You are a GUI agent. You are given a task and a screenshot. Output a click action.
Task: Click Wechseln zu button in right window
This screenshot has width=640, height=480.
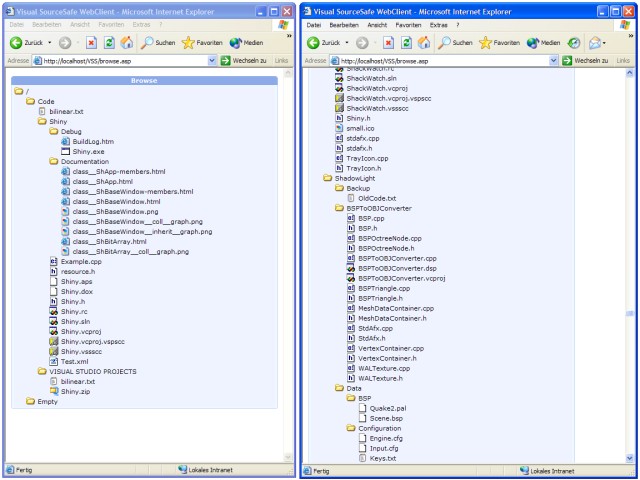(x=585, y=61)
